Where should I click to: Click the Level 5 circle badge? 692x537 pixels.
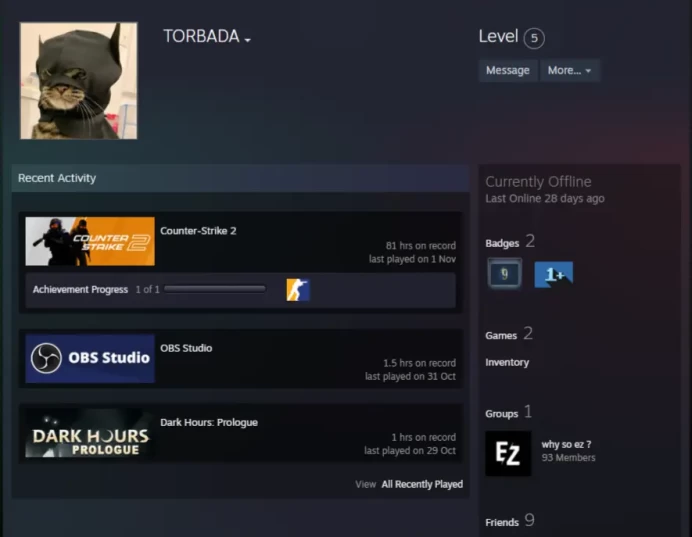click(x=534, y=38)
